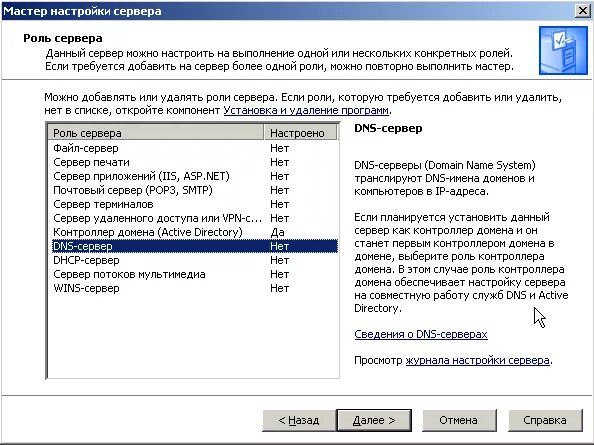Select the DHCP-сервер role

194,261
